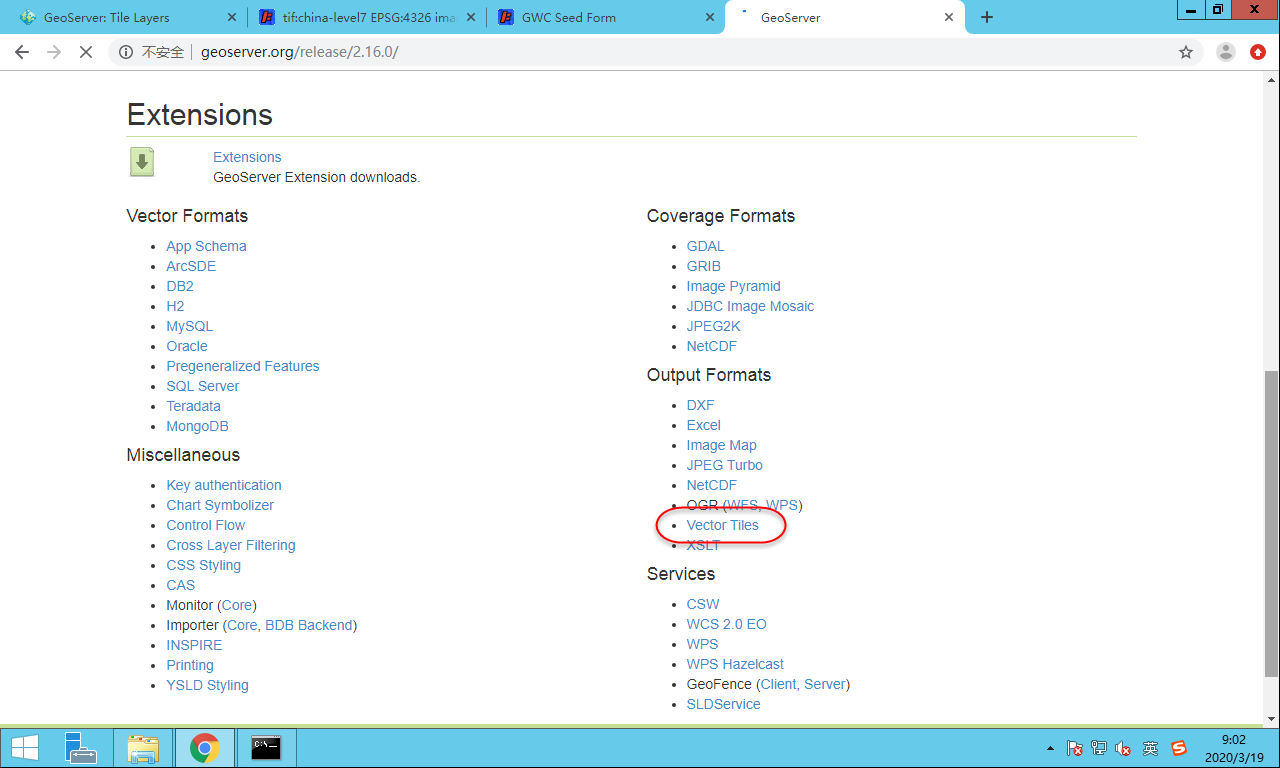This screenshot has height=768, width=1280.
Task: Click the green Extensions download icon
Action: coord(142,162)
